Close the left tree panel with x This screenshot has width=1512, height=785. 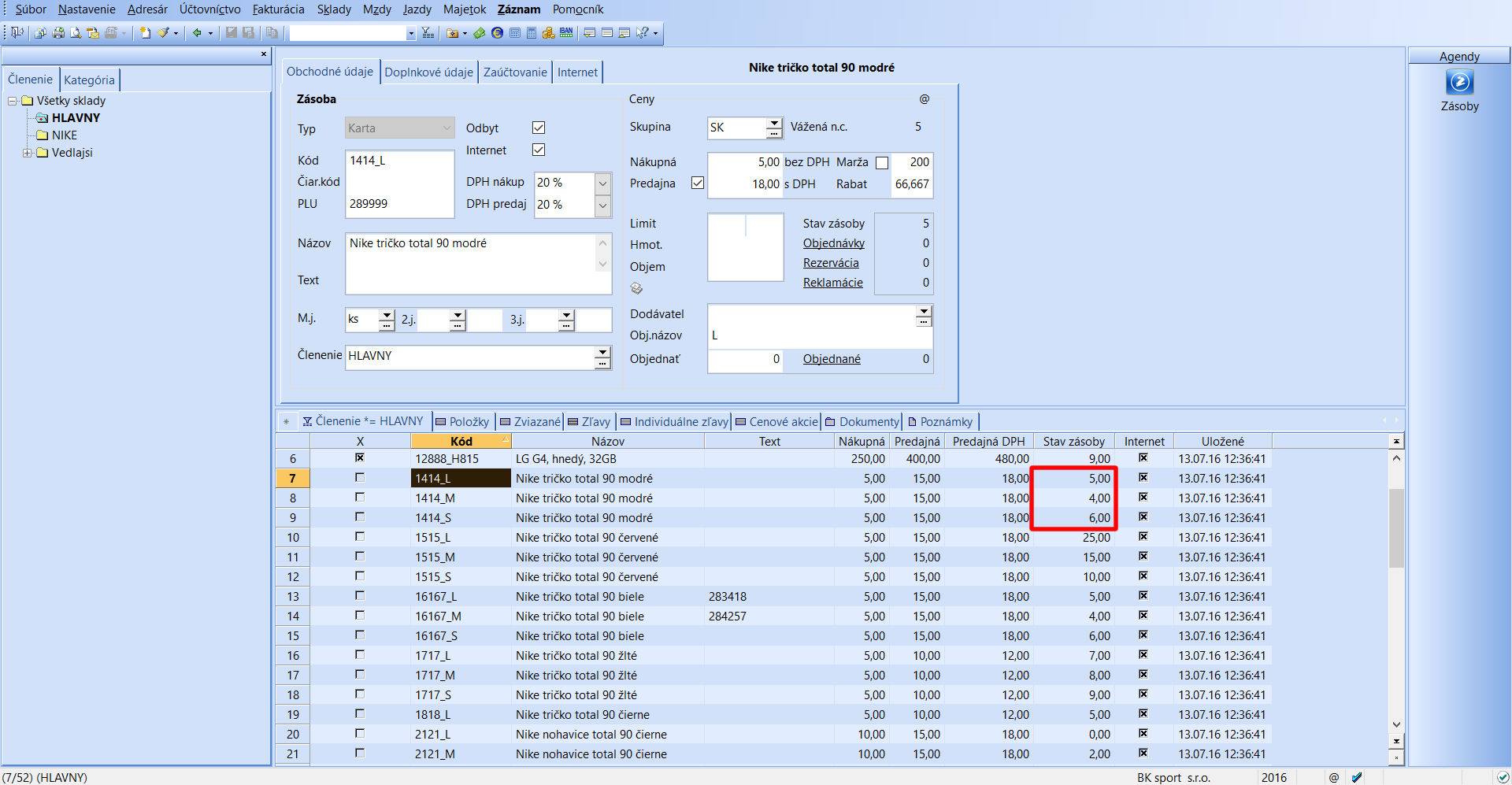coord(264,54)
